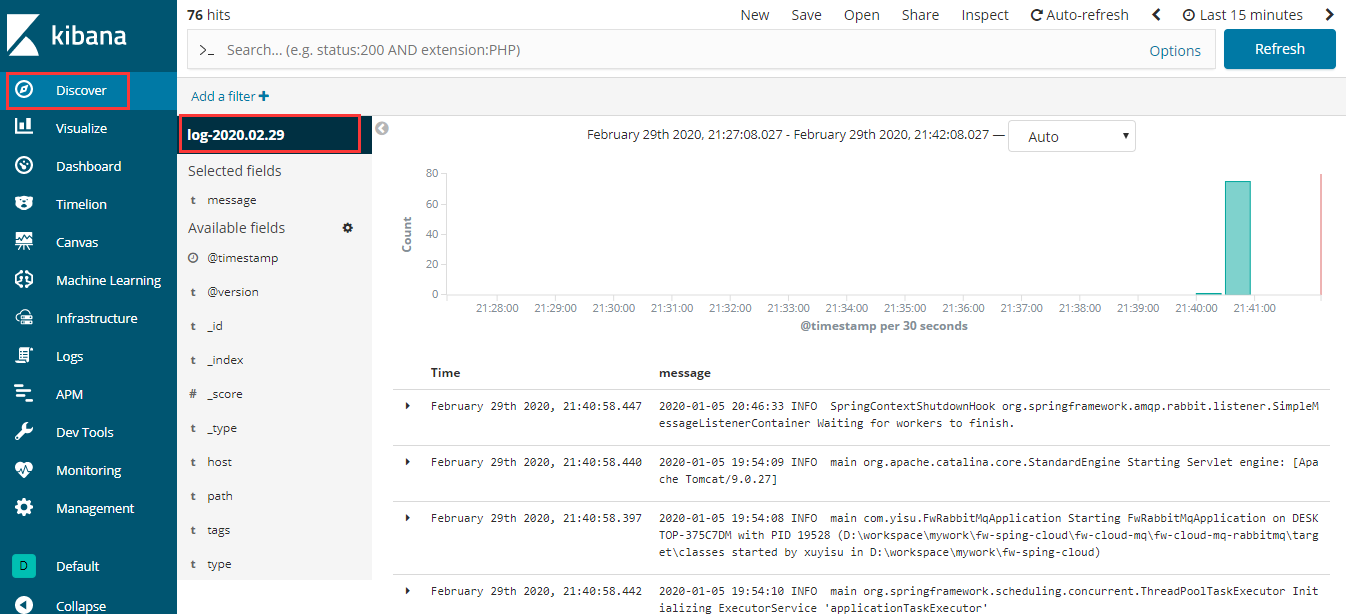
Task: Open the Inspect menu item
Action: pos(985,15)
